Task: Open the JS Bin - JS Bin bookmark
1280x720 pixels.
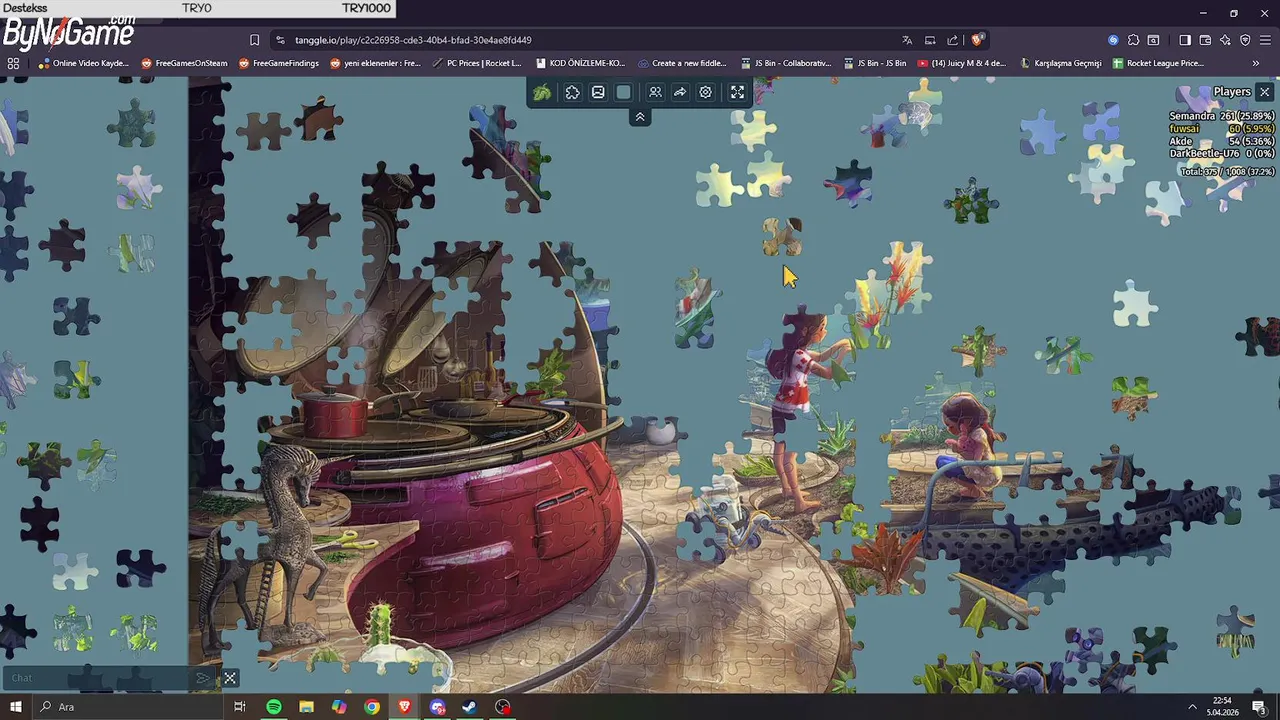Action: coord(875,63)
